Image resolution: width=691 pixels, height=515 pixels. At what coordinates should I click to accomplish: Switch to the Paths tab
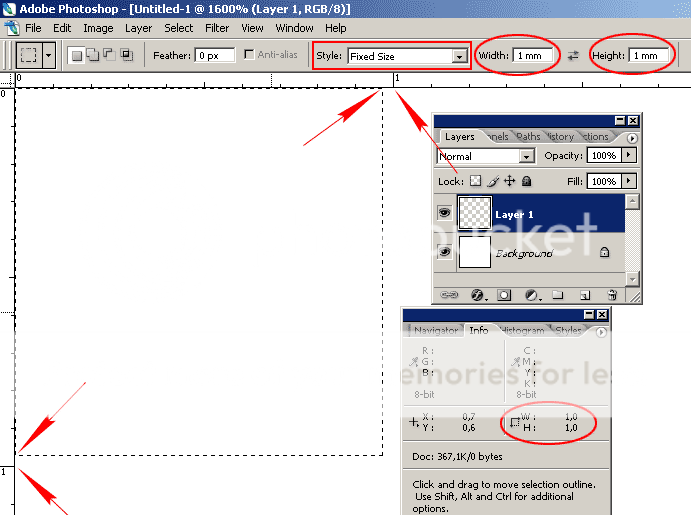click(x=528, y=137)
